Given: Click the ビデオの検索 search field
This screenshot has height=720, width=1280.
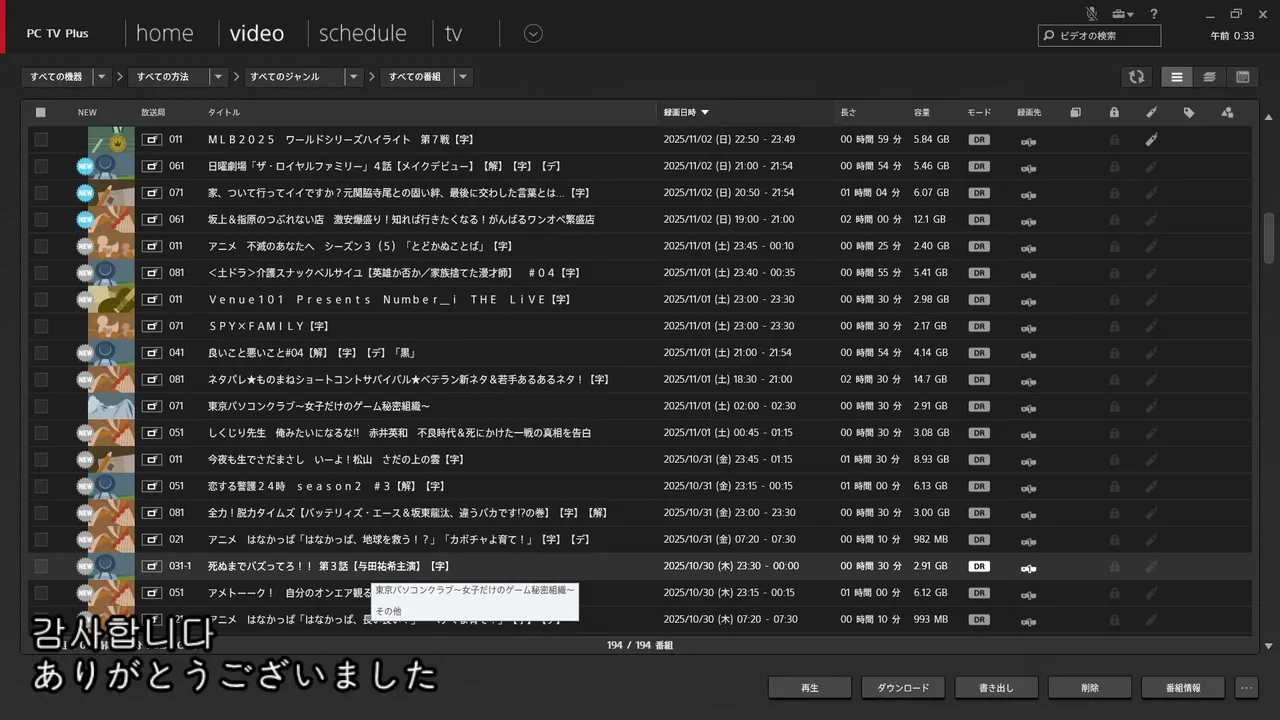Looking at the screenshot, I should coord(1100,36).
